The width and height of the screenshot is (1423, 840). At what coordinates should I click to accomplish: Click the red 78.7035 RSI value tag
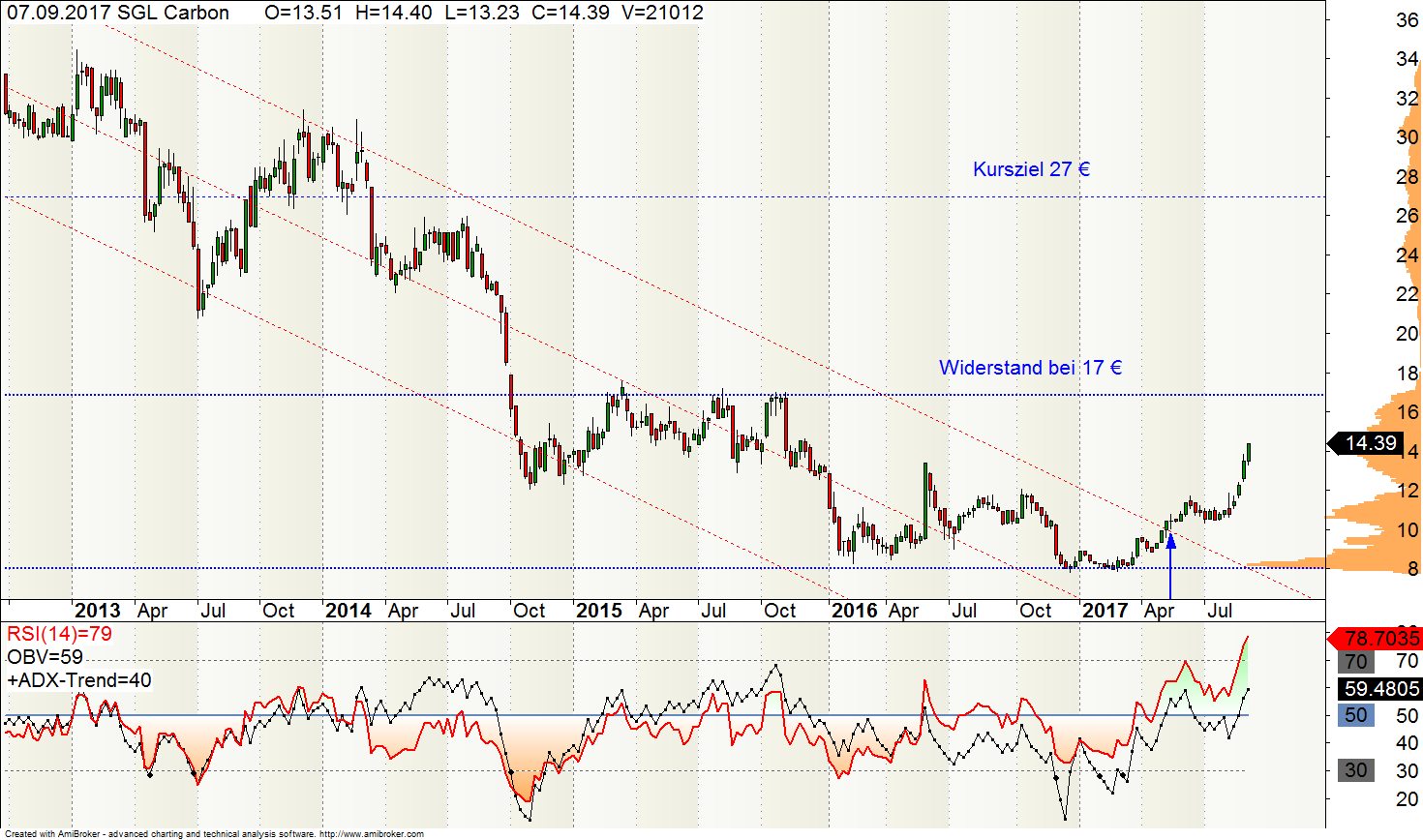point(1376,638)
